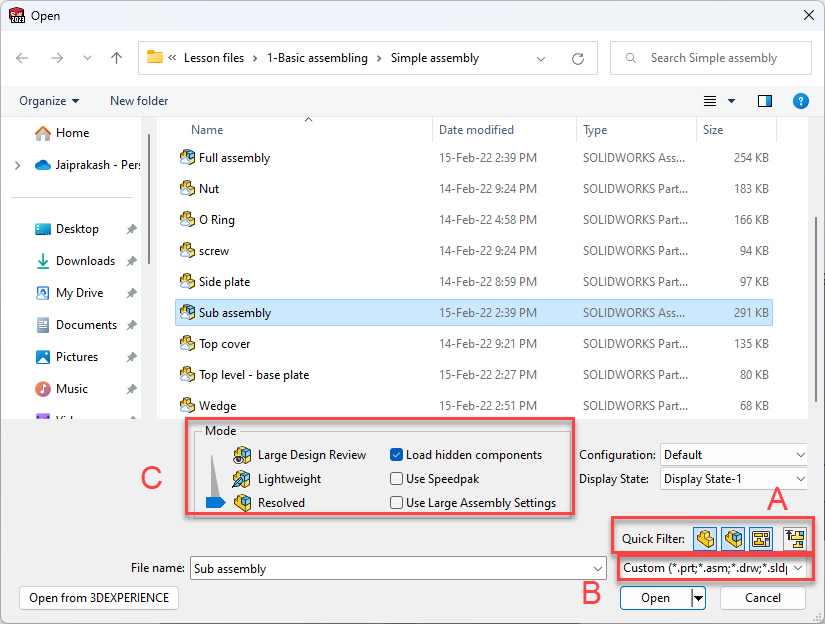Uncheck Load hidden components
The height and width of the screenshot is (624, 825).
[x=397, y=455]
